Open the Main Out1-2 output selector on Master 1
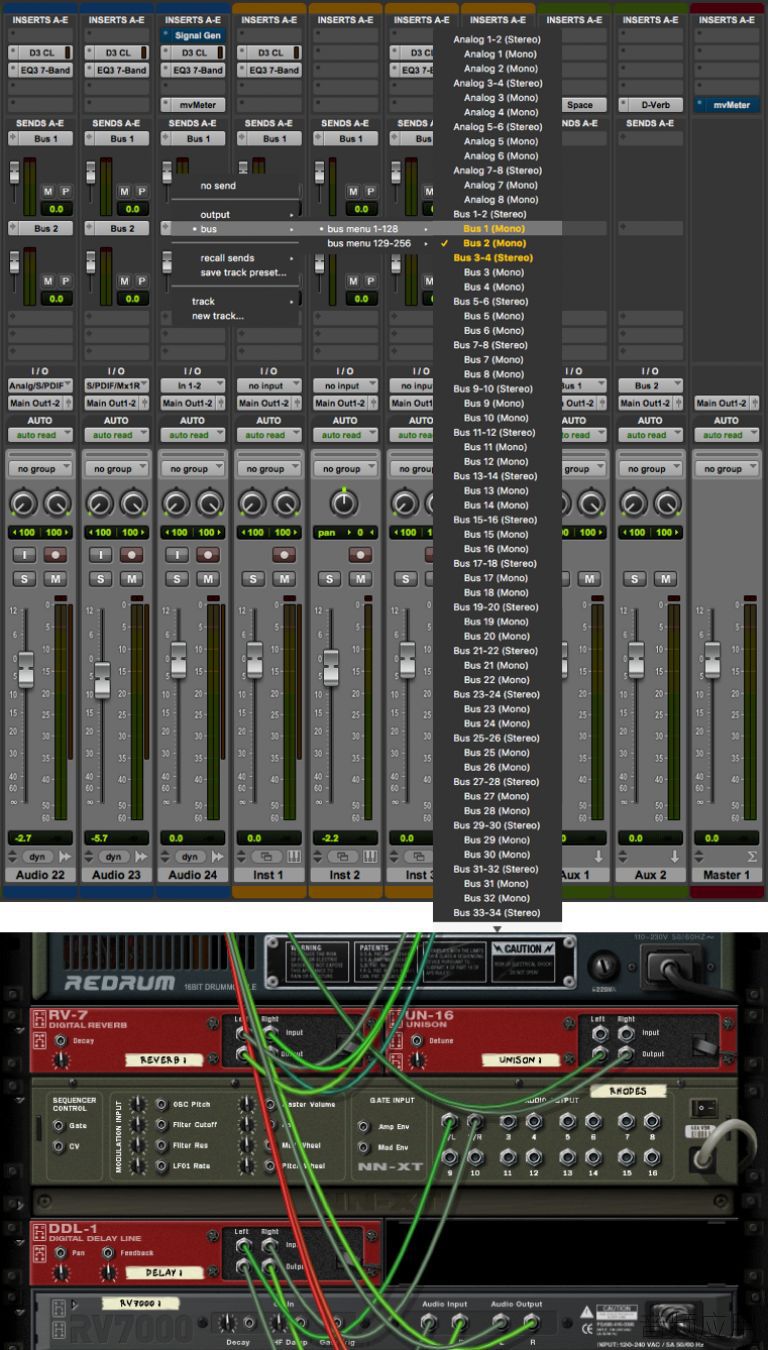 tap(719, 403)
